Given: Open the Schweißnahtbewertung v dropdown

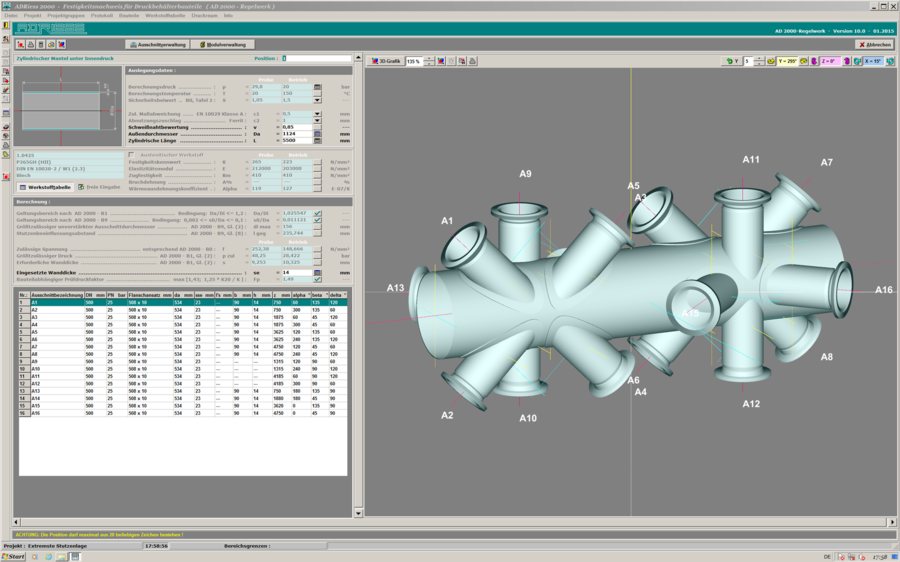Looking at the screenshot, I should [x=318, y=127].
